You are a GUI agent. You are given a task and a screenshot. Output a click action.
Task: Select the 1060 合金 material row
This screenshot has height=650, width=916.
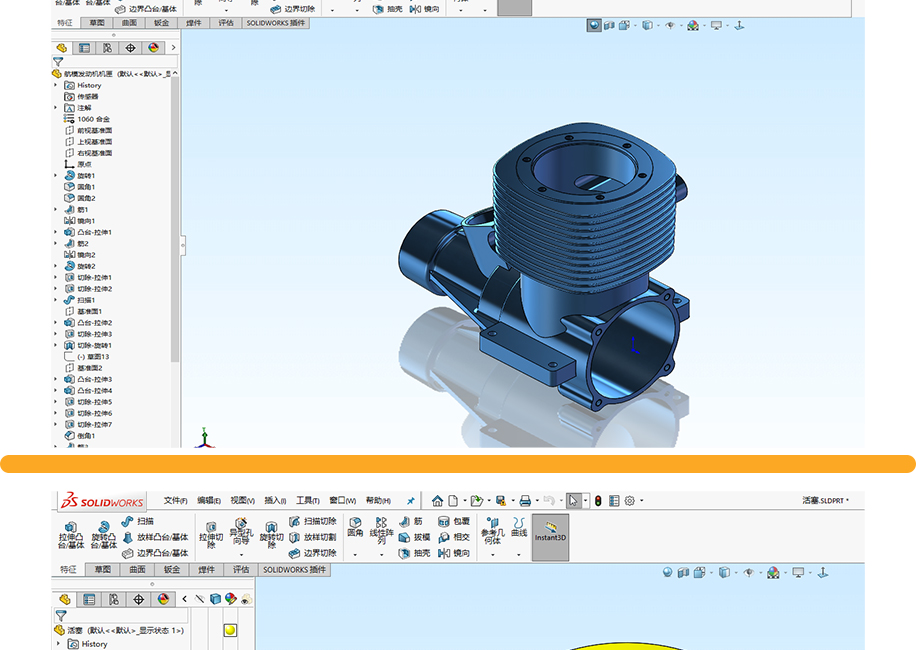click(88, 119)
